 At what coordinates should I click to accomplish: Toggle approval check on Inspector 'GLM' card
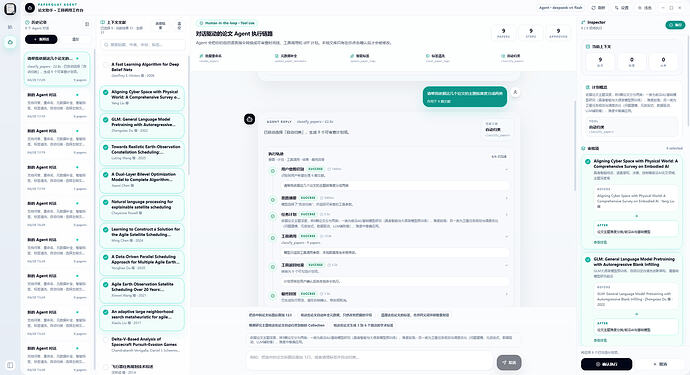587,260
